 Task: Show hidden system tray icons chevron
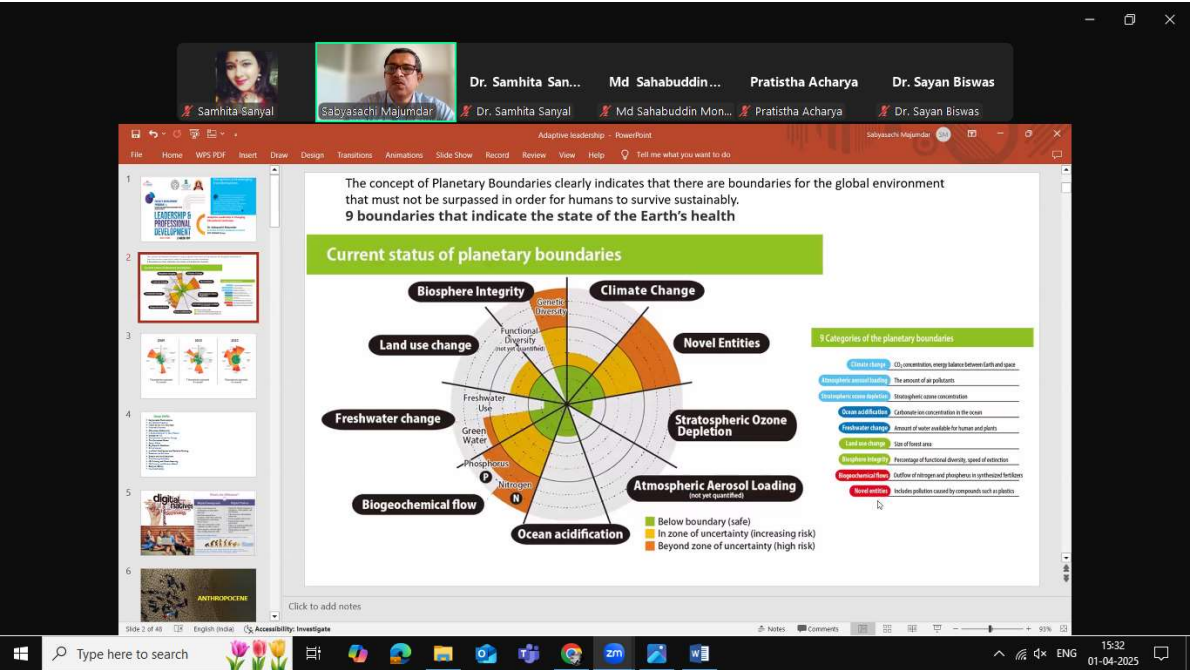tap(999, 653)
